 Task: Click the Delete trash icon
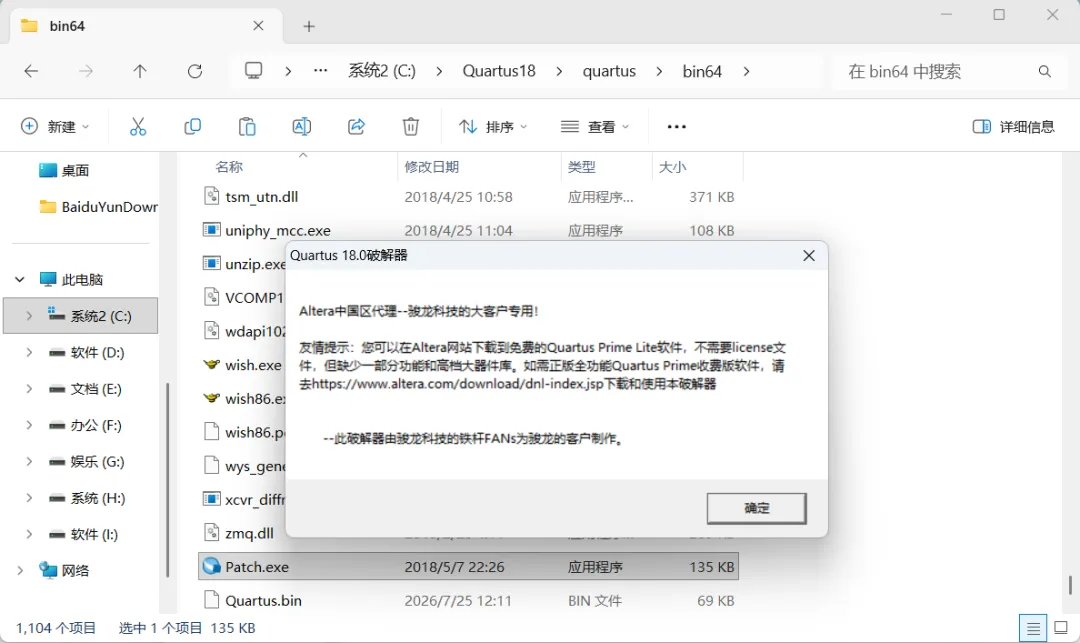(411, 127)
